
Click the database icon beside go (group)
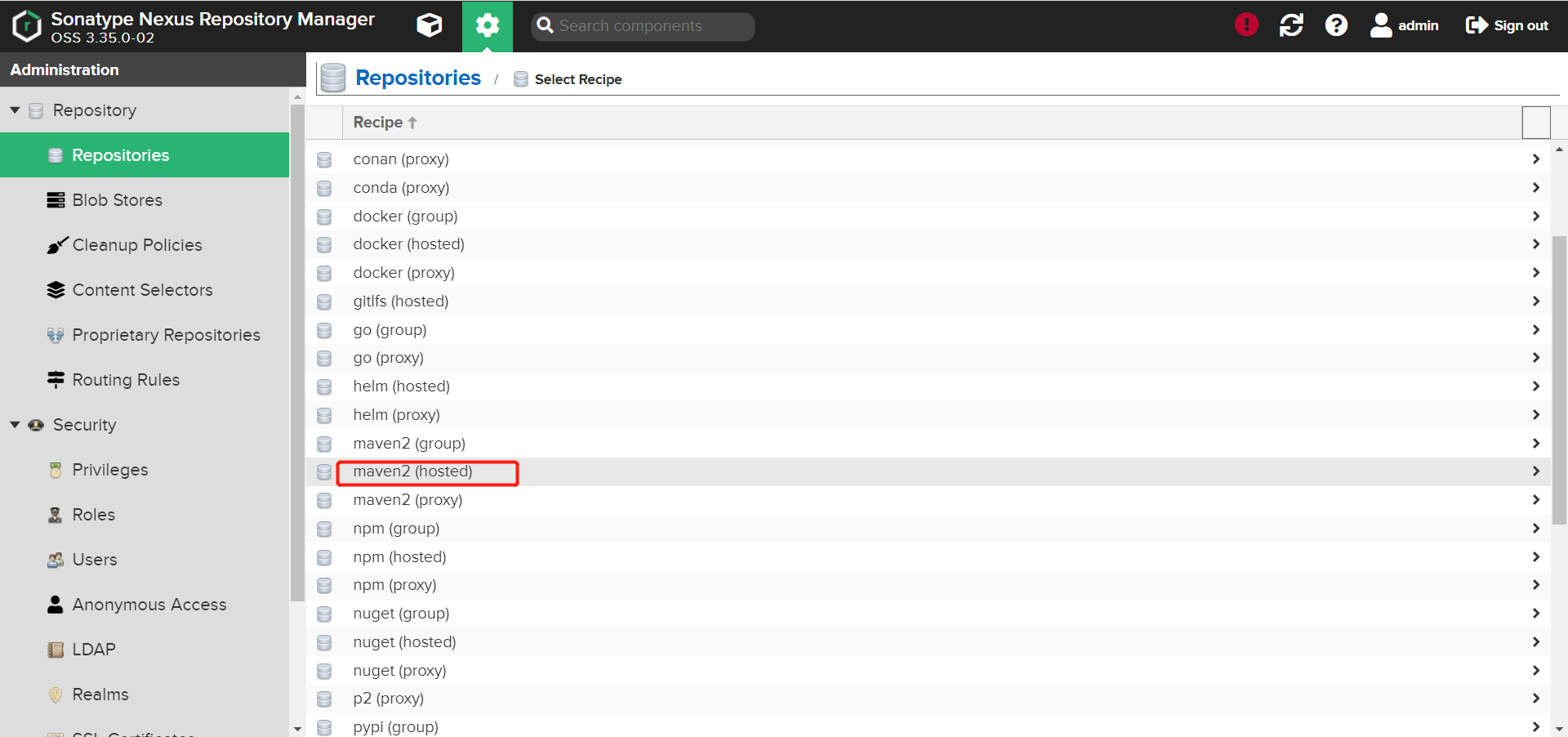point(324,330)
